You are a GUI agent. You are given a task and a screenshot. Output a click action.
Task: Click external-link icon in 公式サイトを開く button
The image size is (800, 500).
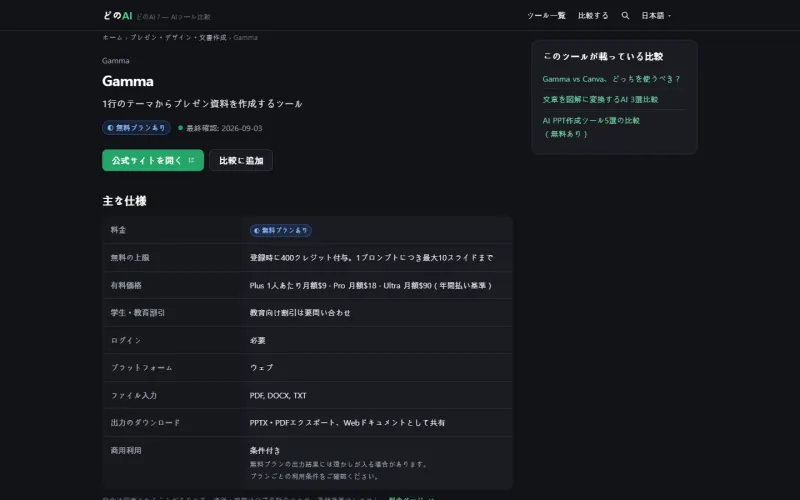point(191,160)
